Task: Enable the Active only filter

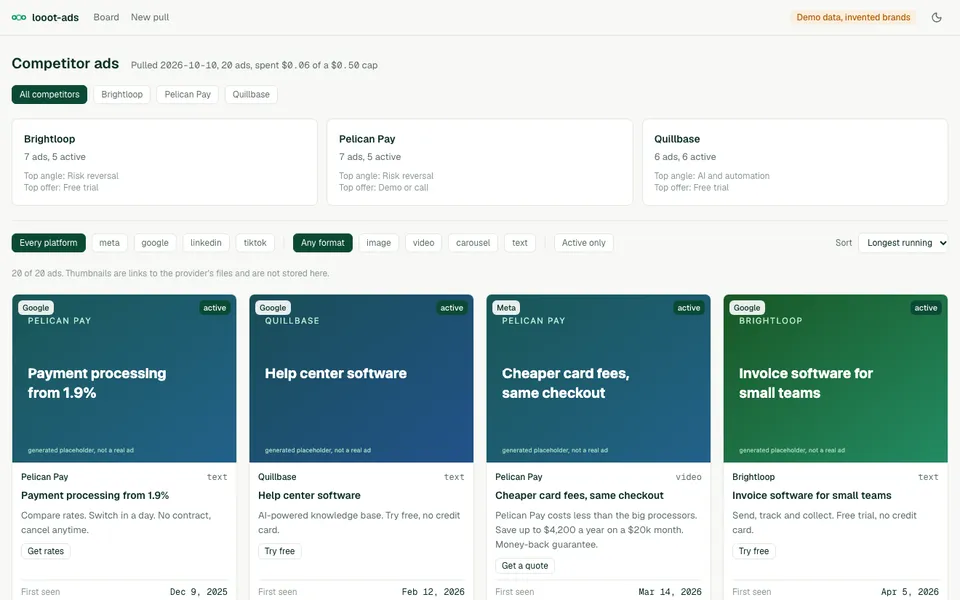Action: (584, 243)
